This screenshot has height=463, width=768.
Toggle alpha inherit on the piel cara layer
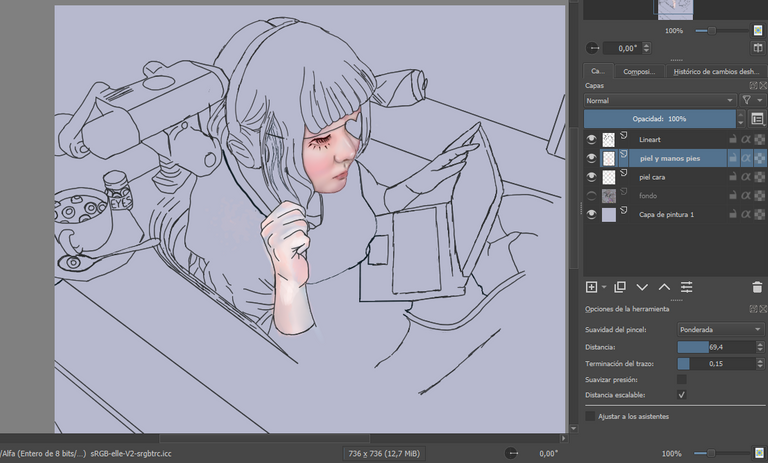click(x=746, y=177)
